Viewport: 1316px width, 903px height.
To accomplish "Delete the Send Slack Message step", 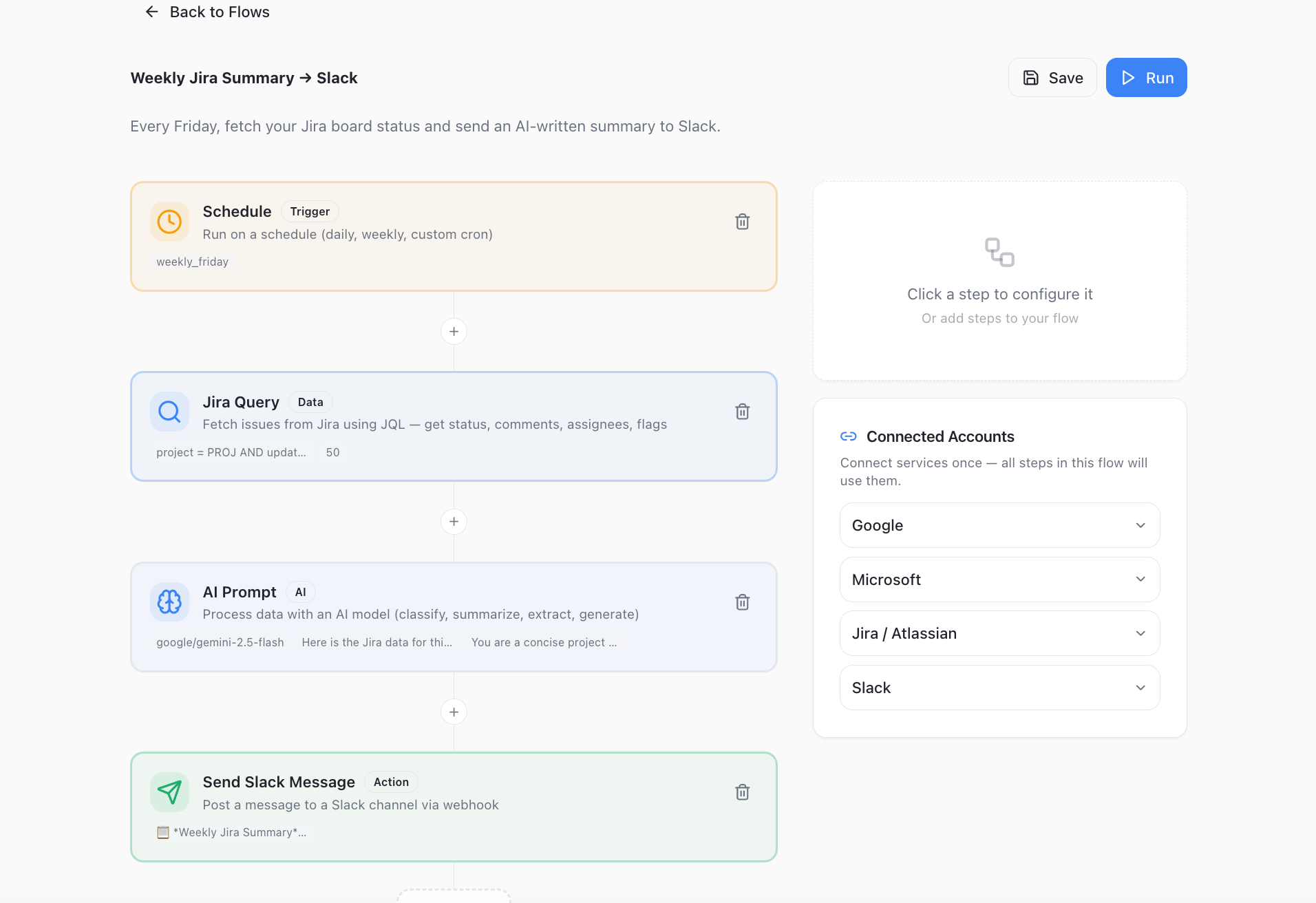I will tap(742, 792).
